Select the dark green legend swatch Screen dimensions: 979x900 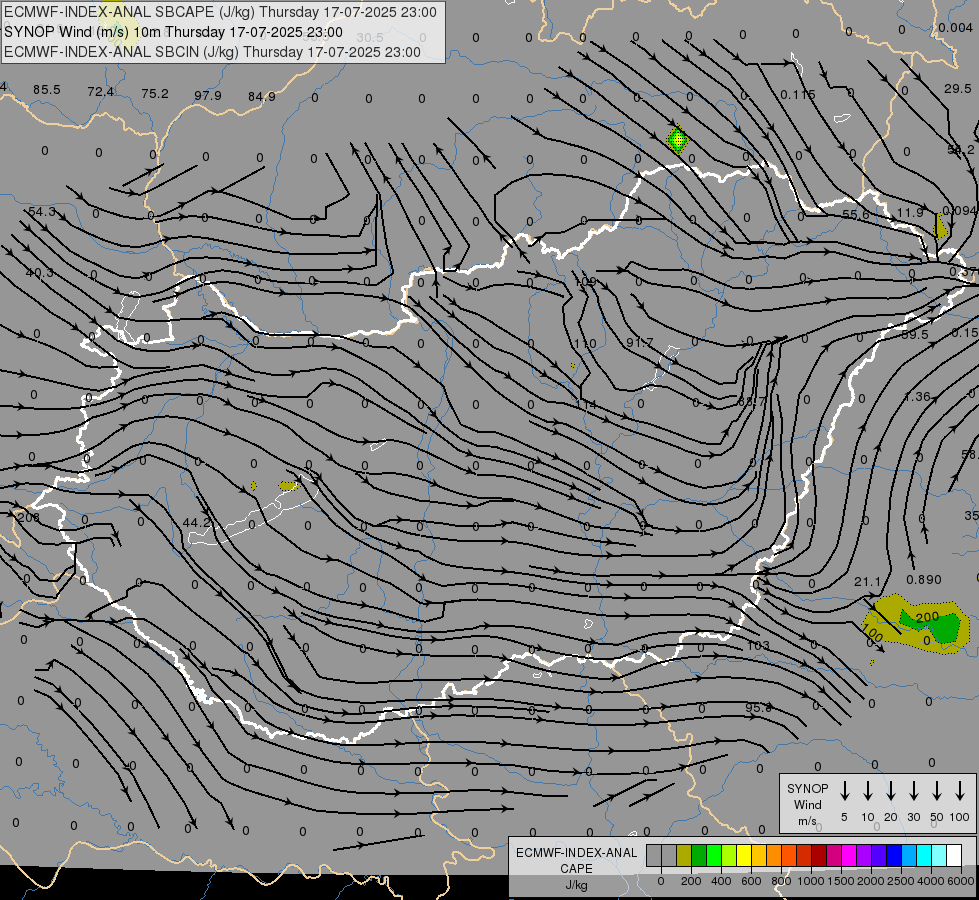[699, 855]
